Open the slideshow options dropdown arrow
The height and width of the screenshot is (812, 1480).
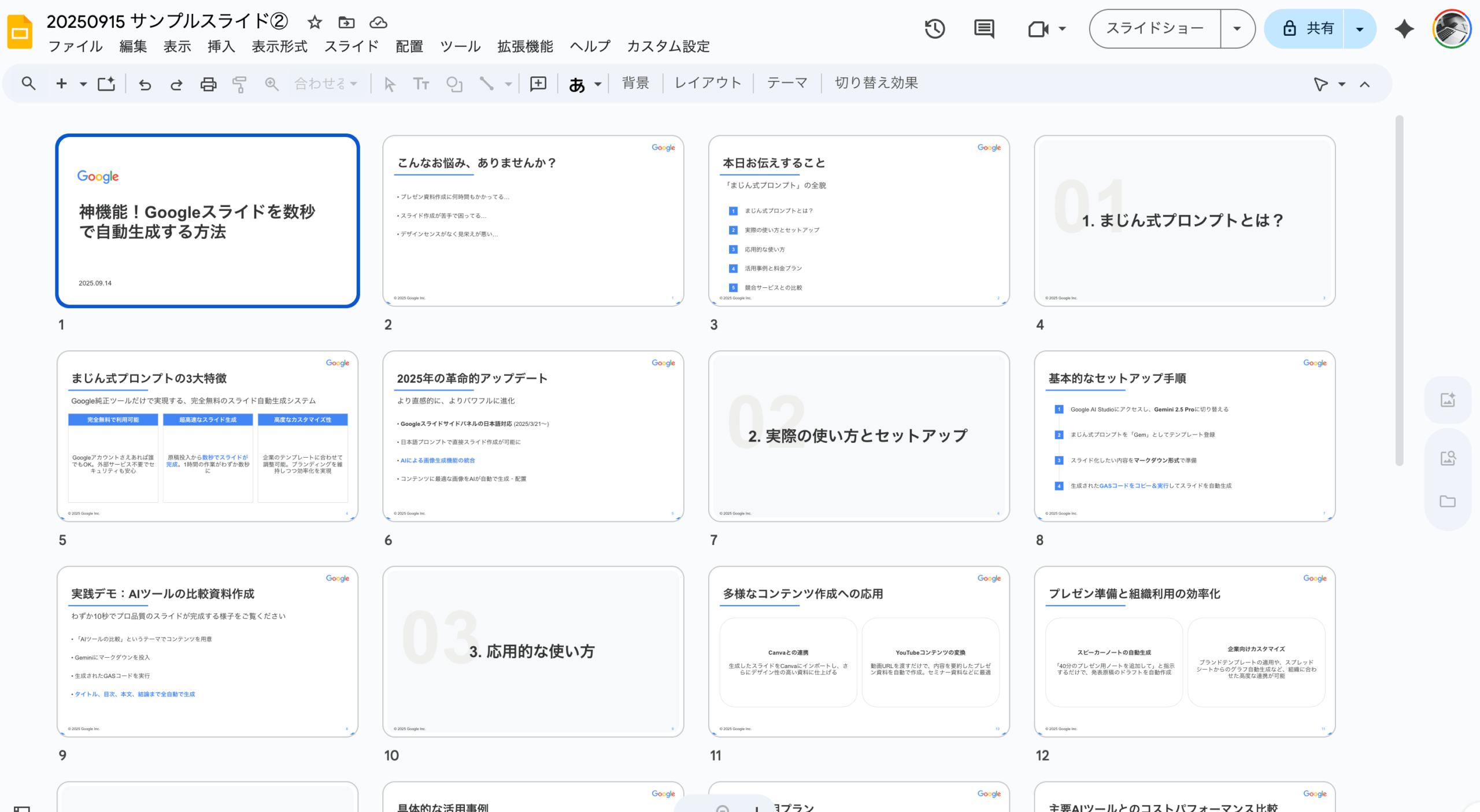click(1237, 28)
